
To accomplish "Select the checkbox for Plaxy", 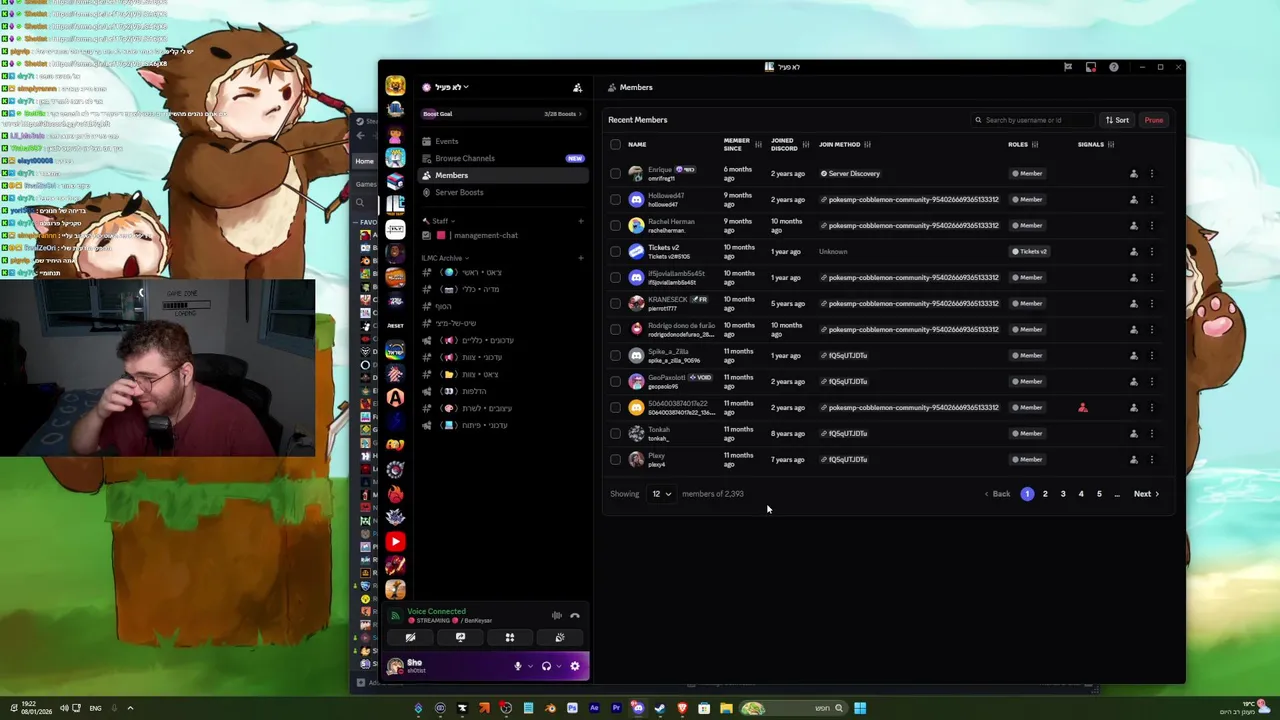I will 615,459.
